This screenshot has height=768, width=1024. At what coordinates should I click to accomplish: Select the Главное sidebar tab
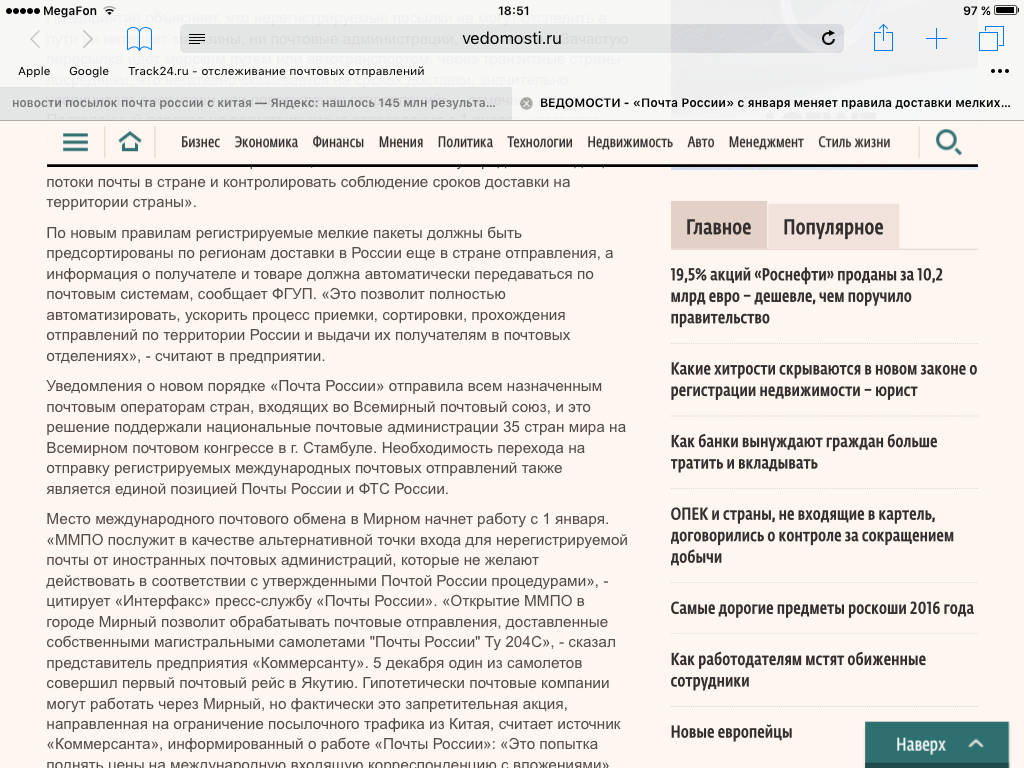pyautogui.click(x=718, y=226)
